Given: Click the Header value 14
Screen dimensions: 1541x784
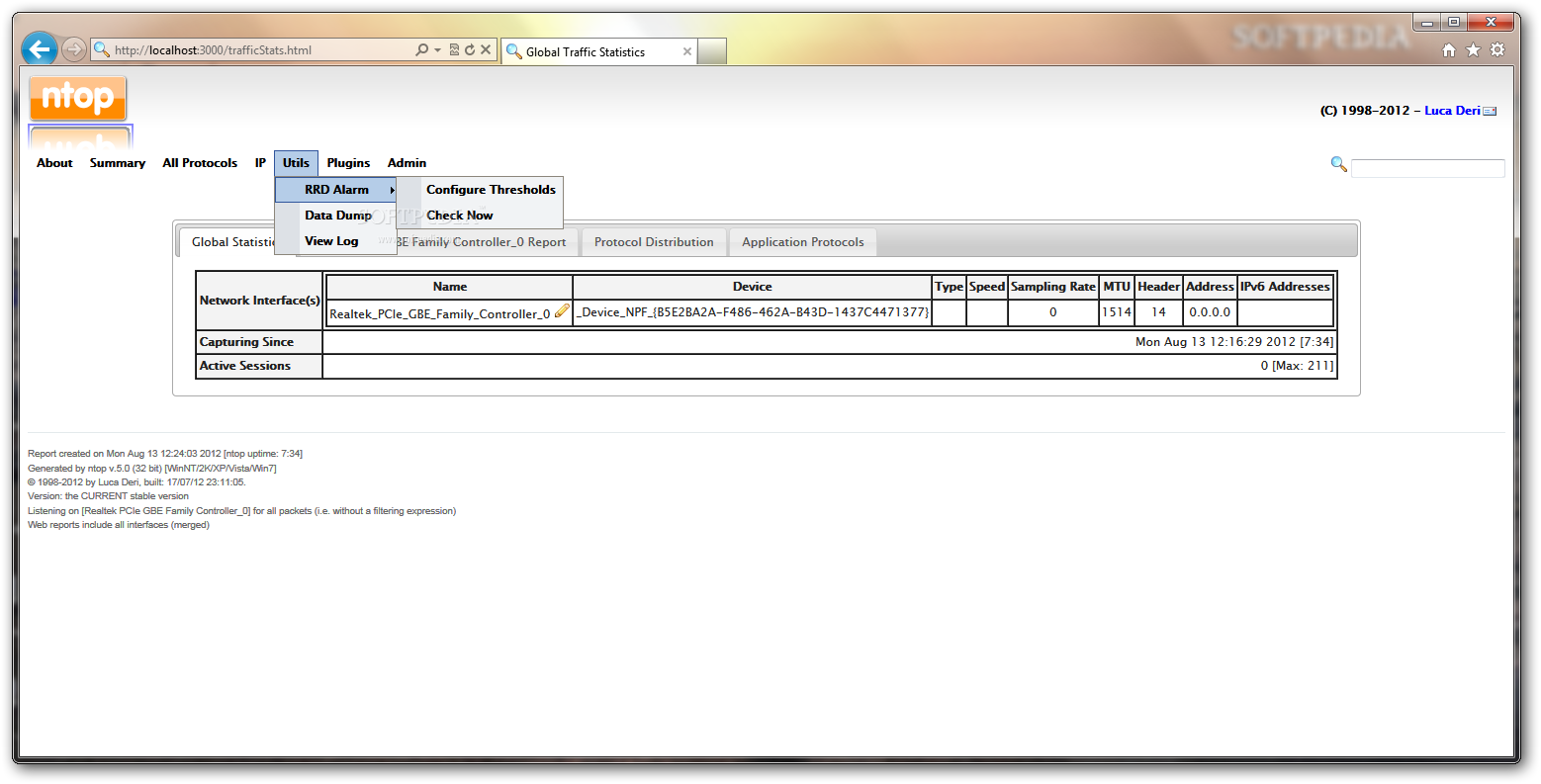Looking at the screenshot, I should 1158,312.
